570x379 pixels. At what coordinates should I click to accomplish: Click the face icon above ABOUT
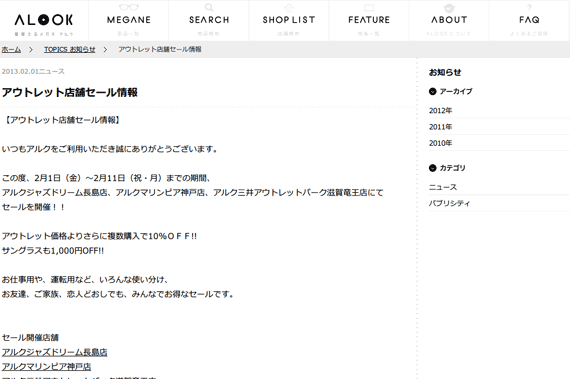pyautogui.click(x=449, y=8)
